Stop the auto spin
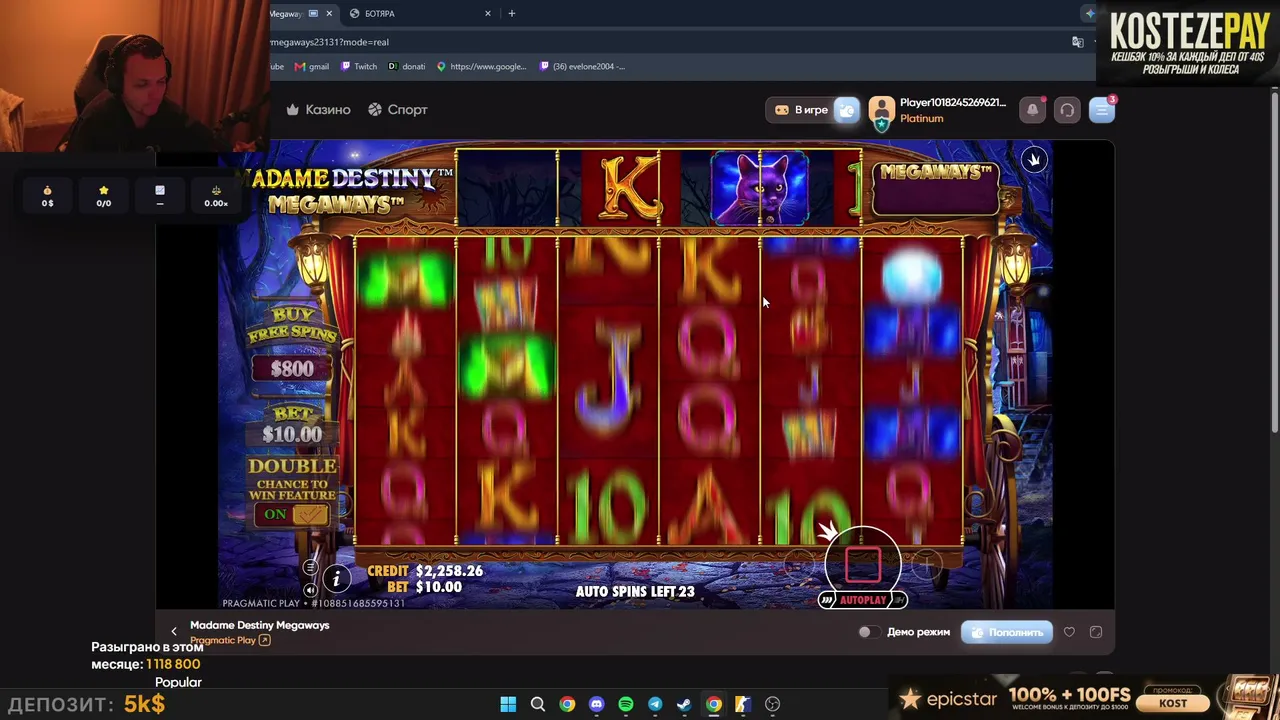This screenshot has height=720, width=1280. [x=863, y=564]
